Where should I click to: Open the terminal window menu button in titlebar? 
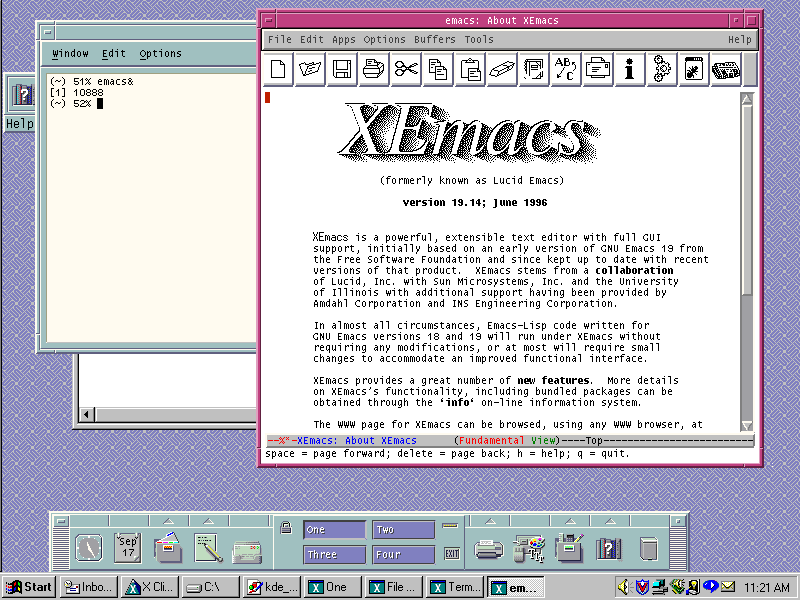tap(47, 32)
